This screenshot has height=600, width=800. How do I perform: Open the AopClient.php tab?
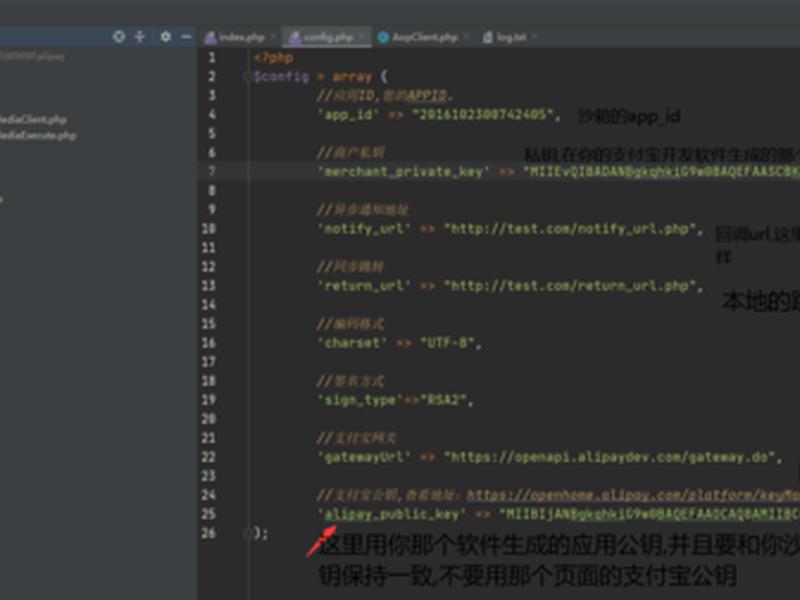[x=424, y=37]
